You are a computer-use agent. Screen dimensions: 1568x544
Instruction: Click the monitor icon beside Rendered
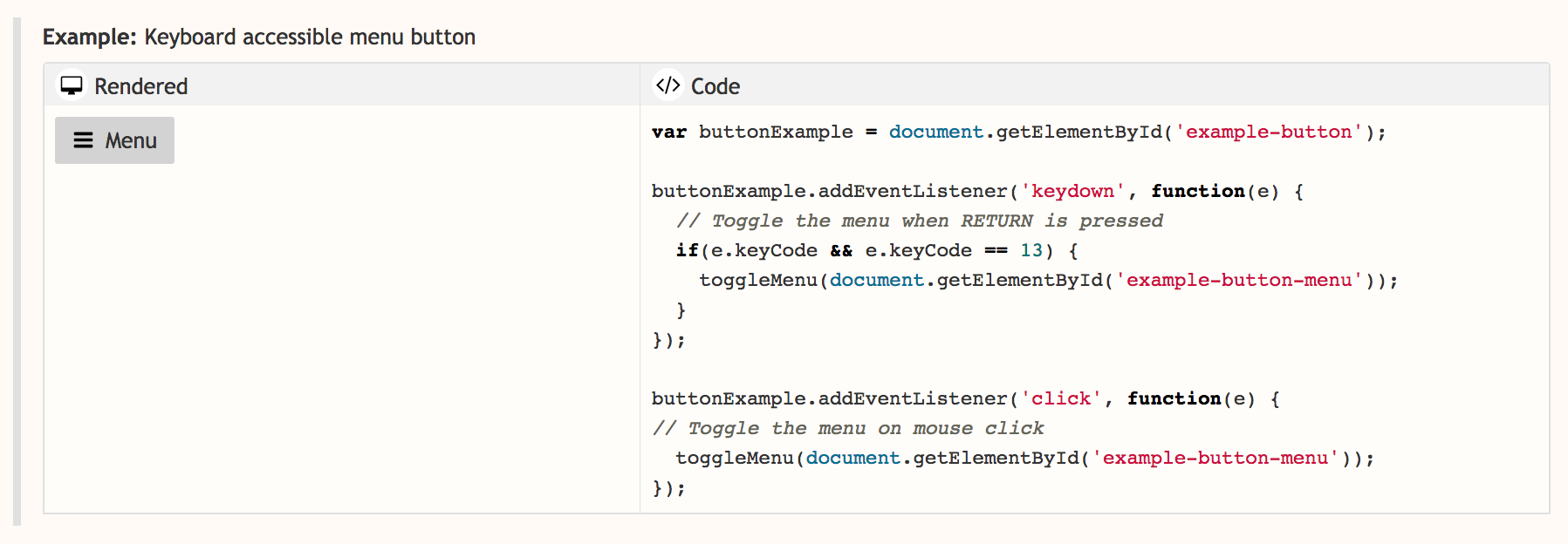[72, 85]
